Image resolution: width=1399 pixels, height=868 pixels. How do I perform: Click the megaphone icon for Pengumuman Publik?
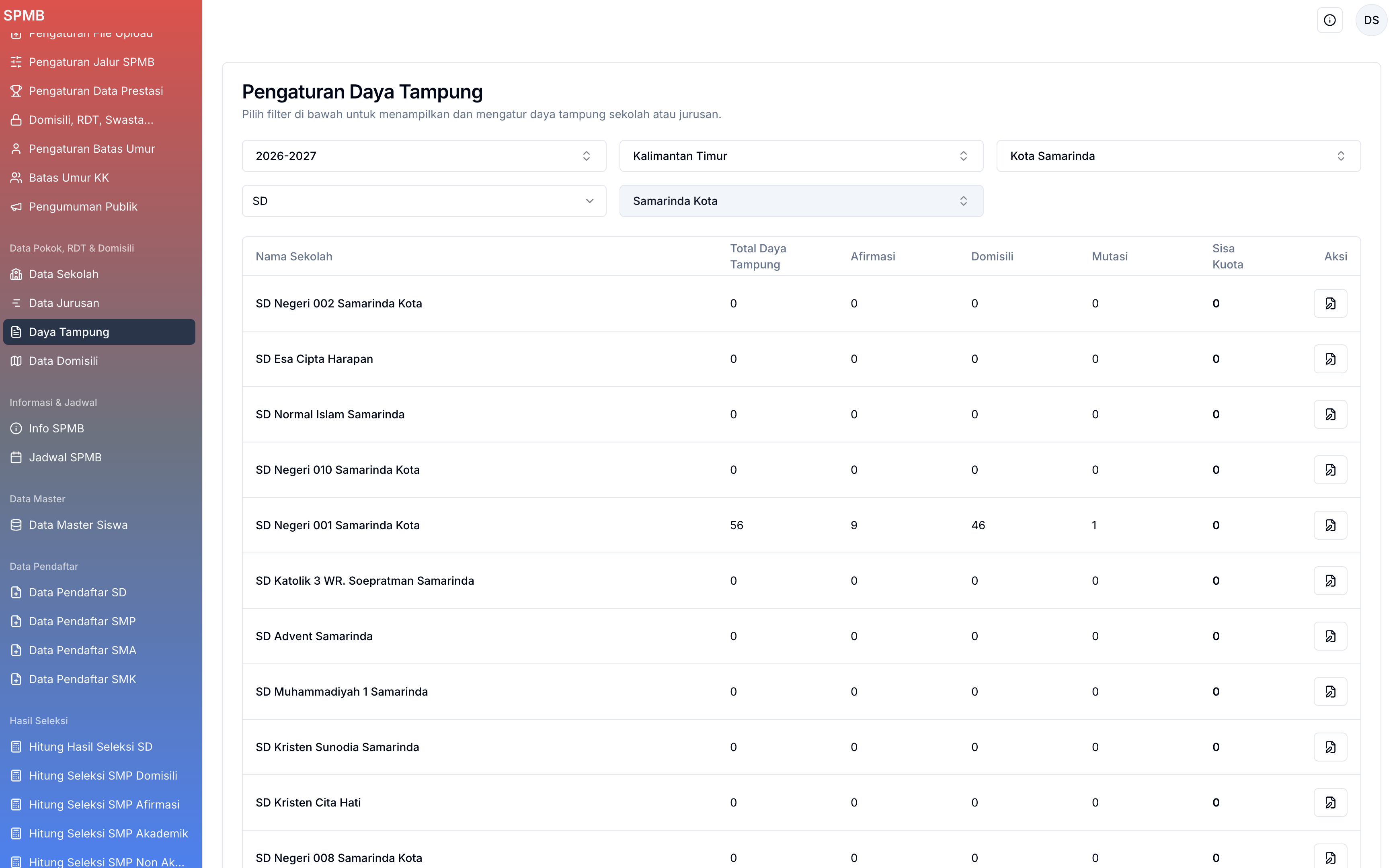(16, 206)
